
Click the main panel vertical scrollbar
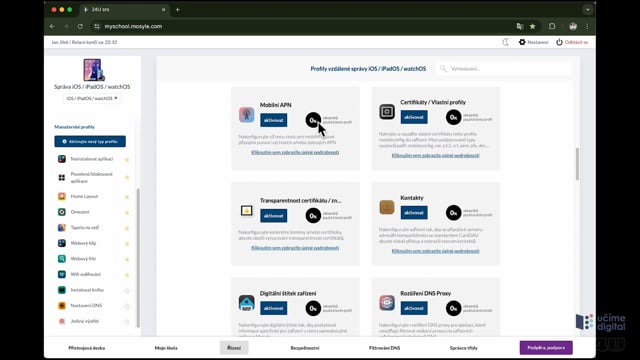tap(577, 164)
